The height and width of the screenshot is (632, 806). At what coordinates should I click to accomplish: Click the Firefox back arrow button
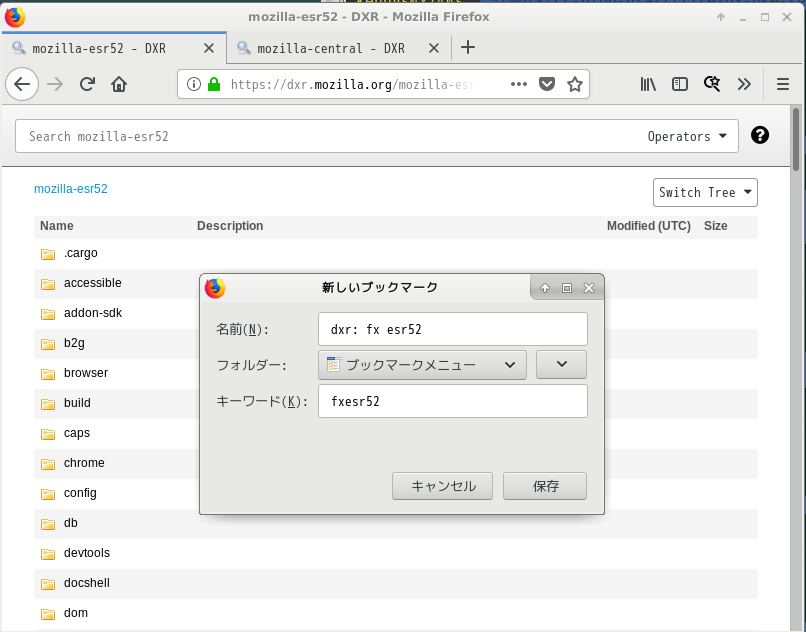pos(22,85)
